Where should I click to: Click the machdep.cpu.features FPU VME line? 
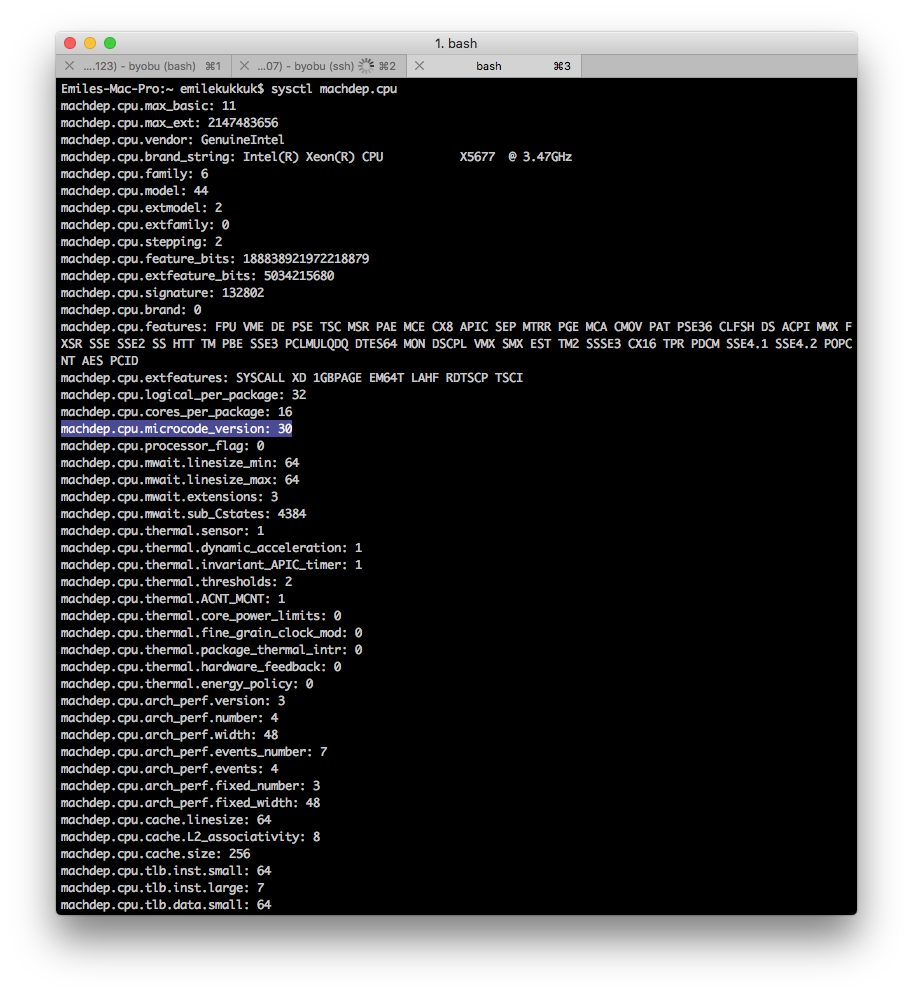coord(456,327)
